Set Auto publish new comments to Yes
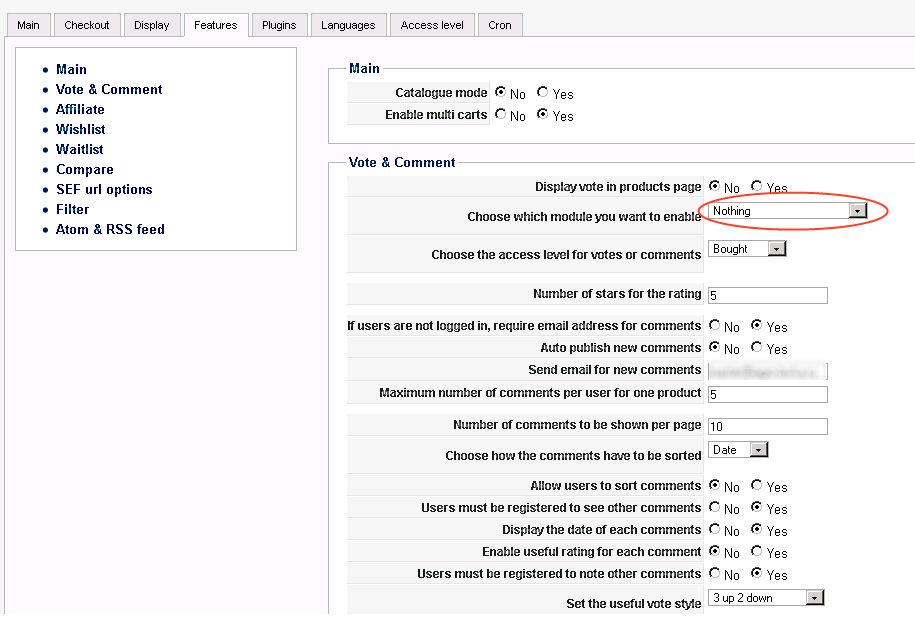Screen dimensions: 915x619 coord(756,348)
